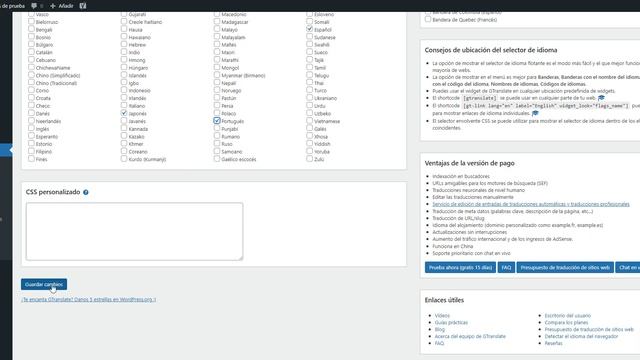This screenshot has width=640, height=360.
Task: Open tutorial icon next to [gtranslate] shortcode
Action: pyautogui.click(x=601, y=98)
